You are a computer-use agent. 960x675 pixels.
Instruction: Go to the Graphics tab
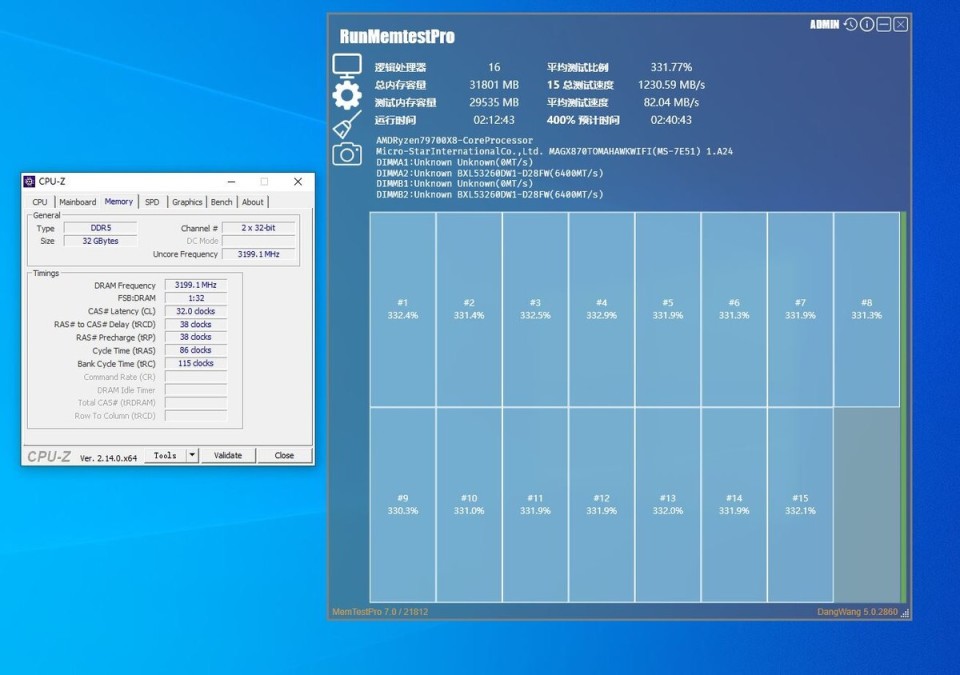click(x=187, y=202)
